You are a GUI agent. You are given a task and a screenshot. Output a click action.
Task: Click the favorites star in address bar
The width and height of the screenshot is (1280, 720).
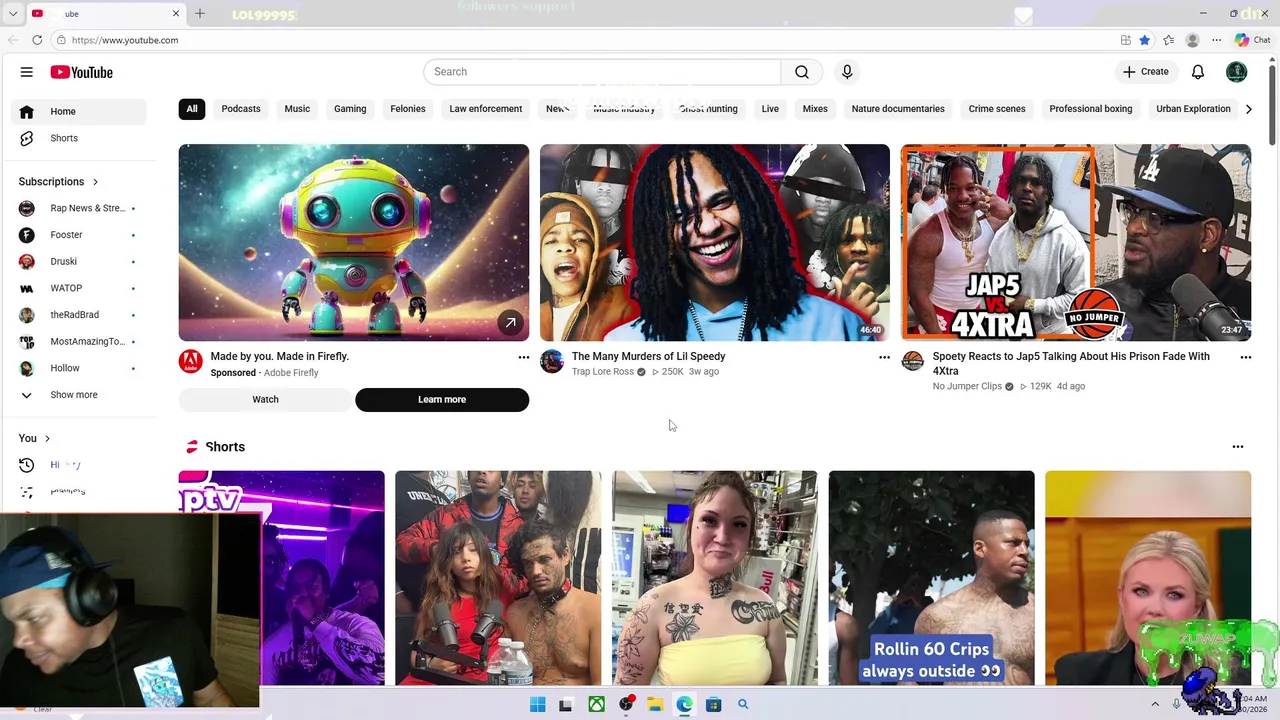tap(1145, 40)
